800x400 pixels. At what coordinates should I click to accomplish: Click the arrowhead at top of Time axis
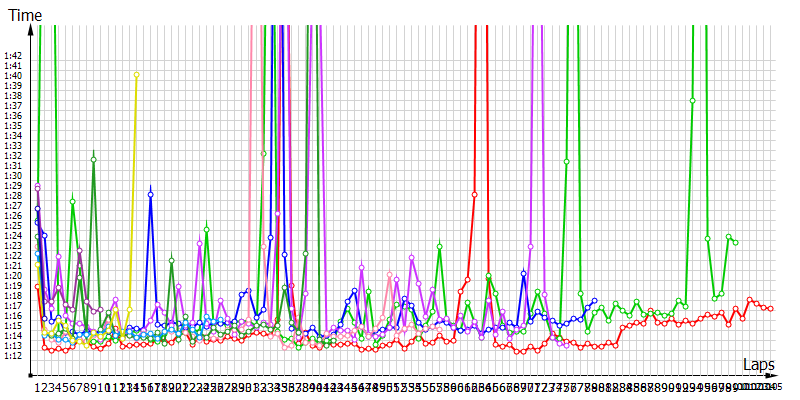point(32,28)
